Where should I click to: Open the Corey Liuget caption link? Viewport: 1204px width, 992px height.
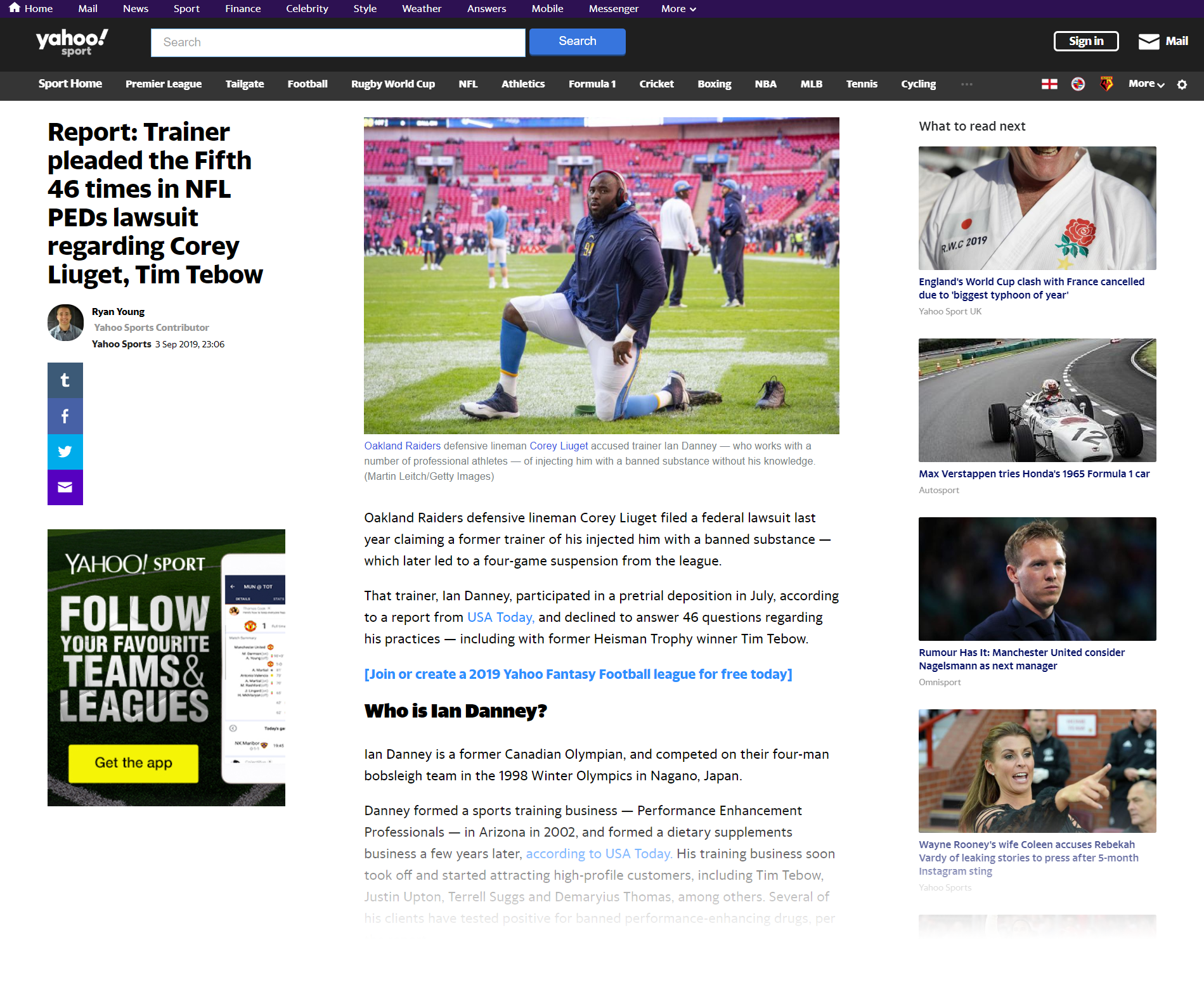[x=559, y=446]
